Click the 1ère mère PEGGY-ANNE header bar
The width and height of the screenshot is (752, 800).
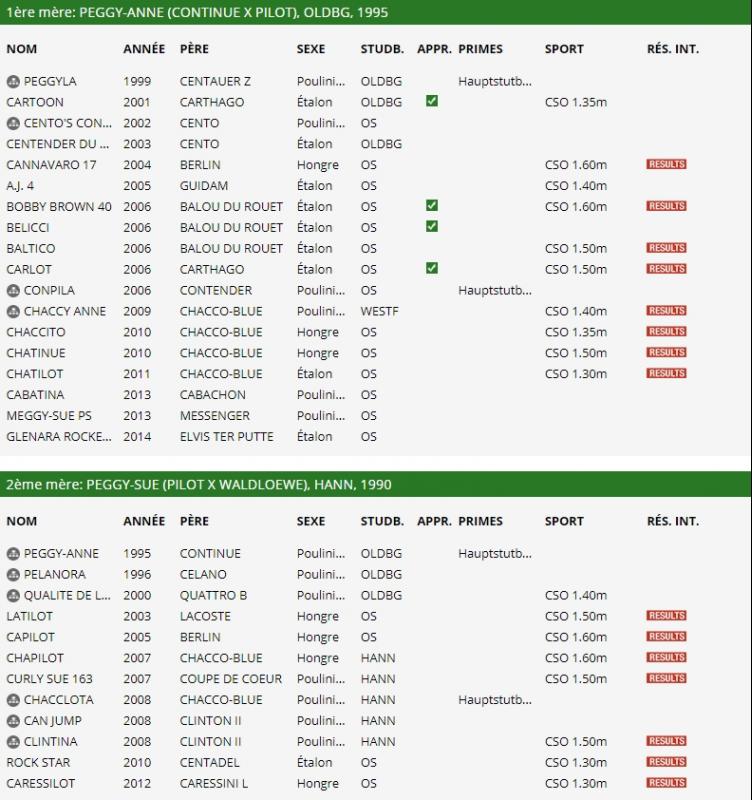click(x=376, y=12)
